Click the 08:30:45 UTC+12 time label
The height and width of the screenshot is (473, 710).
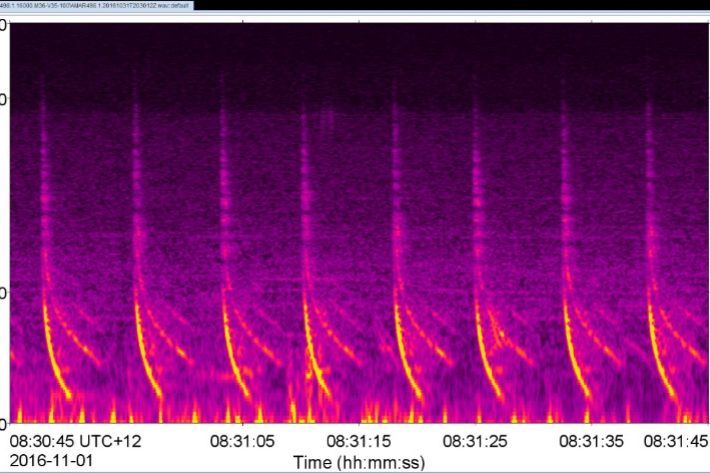pyautogui.click(x=73, y=440)
